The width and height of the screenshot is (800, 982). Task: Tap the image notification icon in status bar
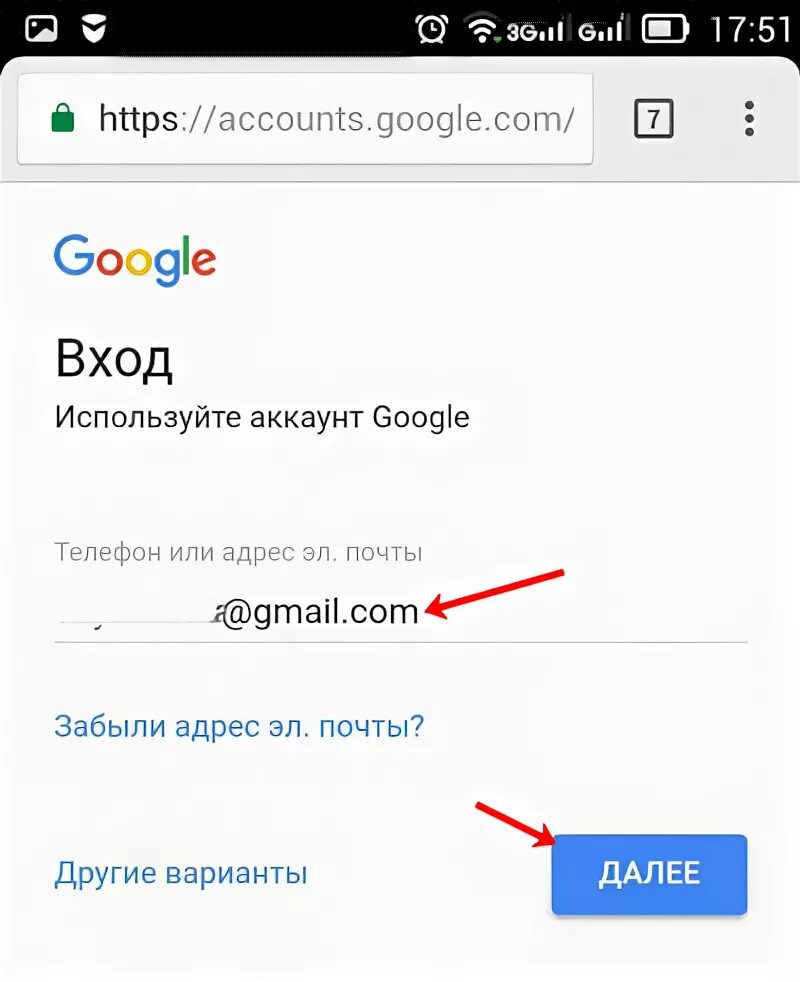click(x=41, y=28)
